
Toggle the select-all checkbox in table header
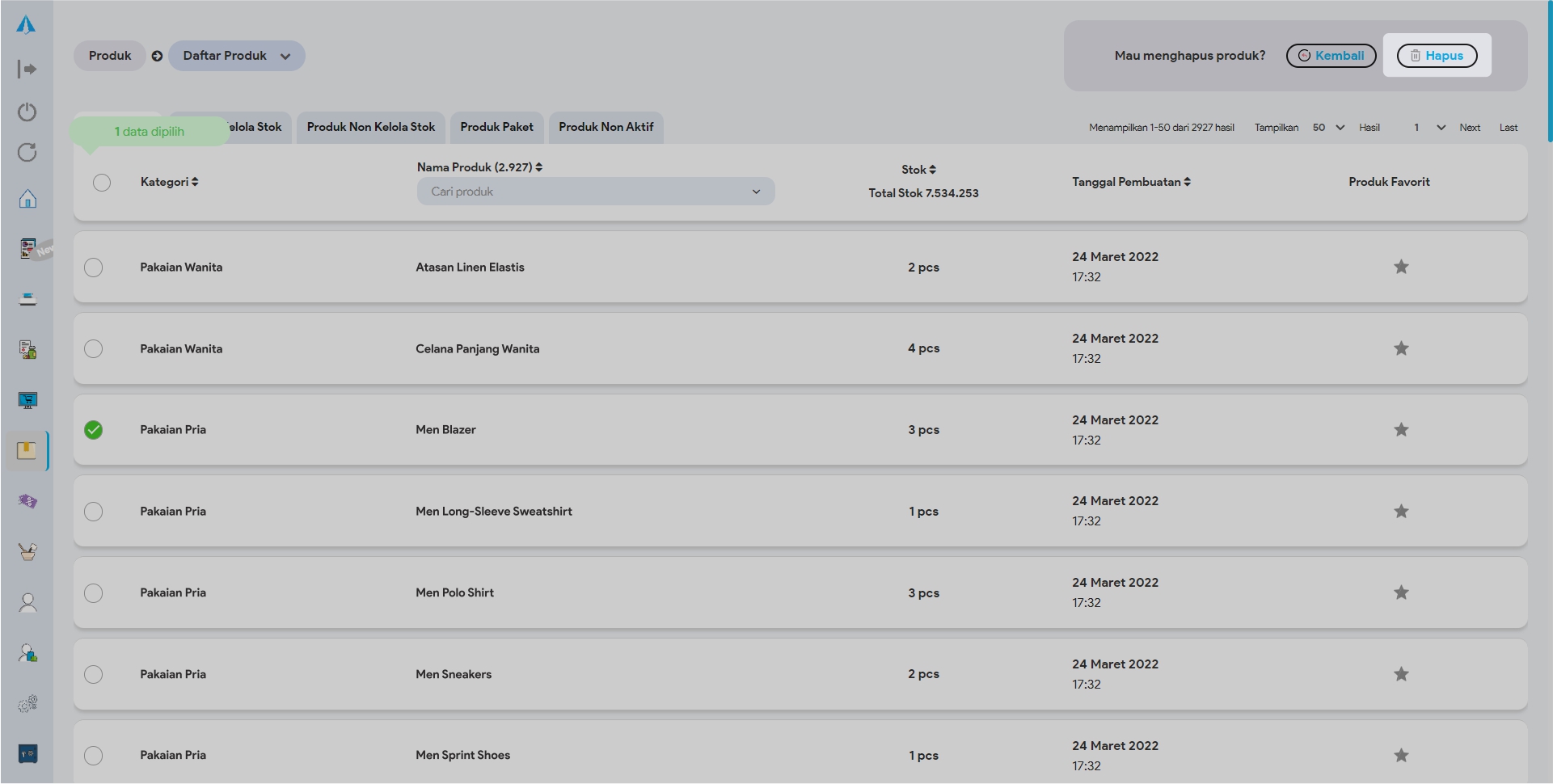(102, 183)
